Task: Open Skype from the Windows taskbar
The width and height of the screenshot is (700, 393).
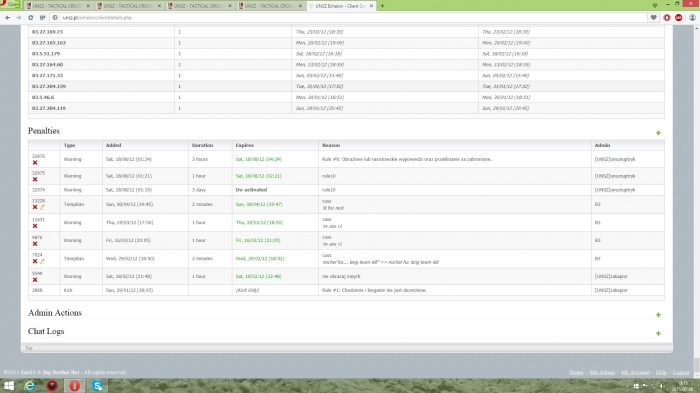Action: (x=97, y=385)
